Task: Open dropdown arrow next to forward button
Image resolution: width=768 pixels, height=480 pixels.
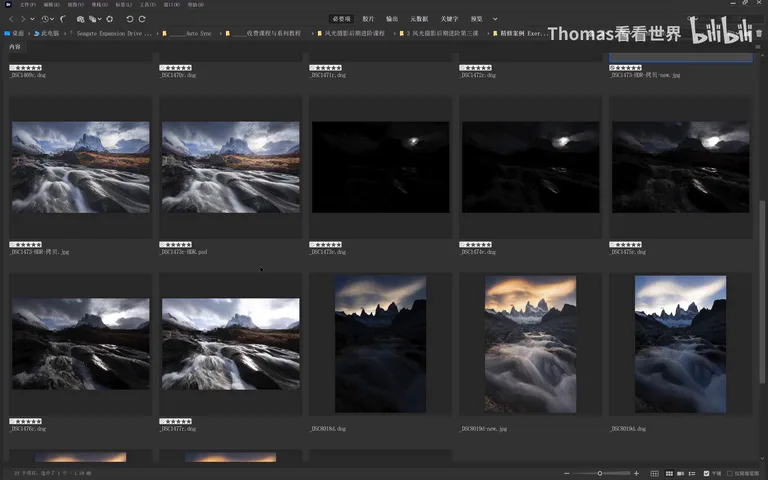Action: [32, 19]
